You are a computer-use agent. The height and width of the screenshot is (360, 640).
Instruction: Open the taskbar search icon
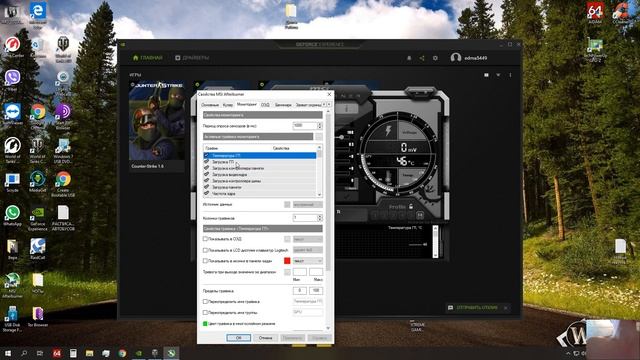point(24,353)
